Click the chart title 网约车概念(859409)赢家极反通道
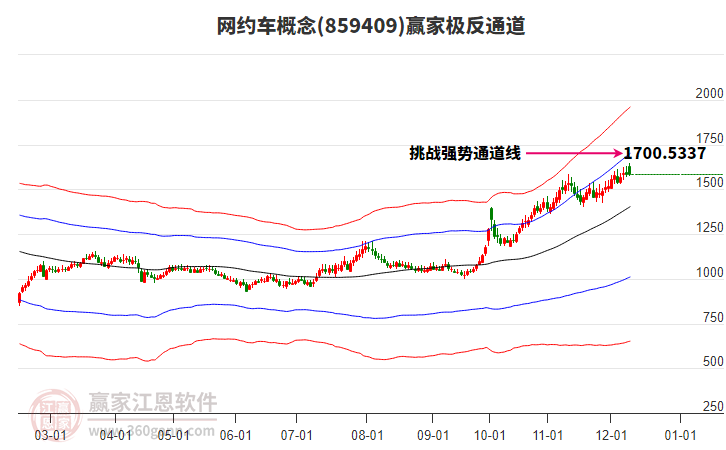Viewport: 726px width, 450px height. pos(371,26)
